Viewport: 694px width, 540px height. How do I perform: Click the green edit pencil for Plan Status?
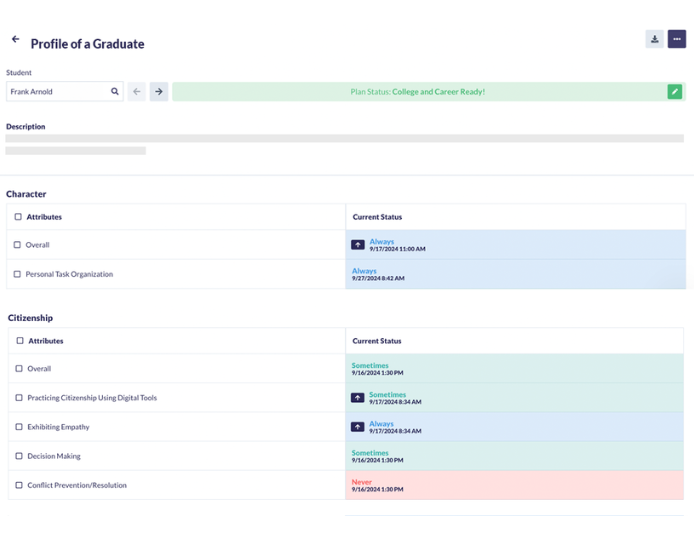click(x=675, y=92)
